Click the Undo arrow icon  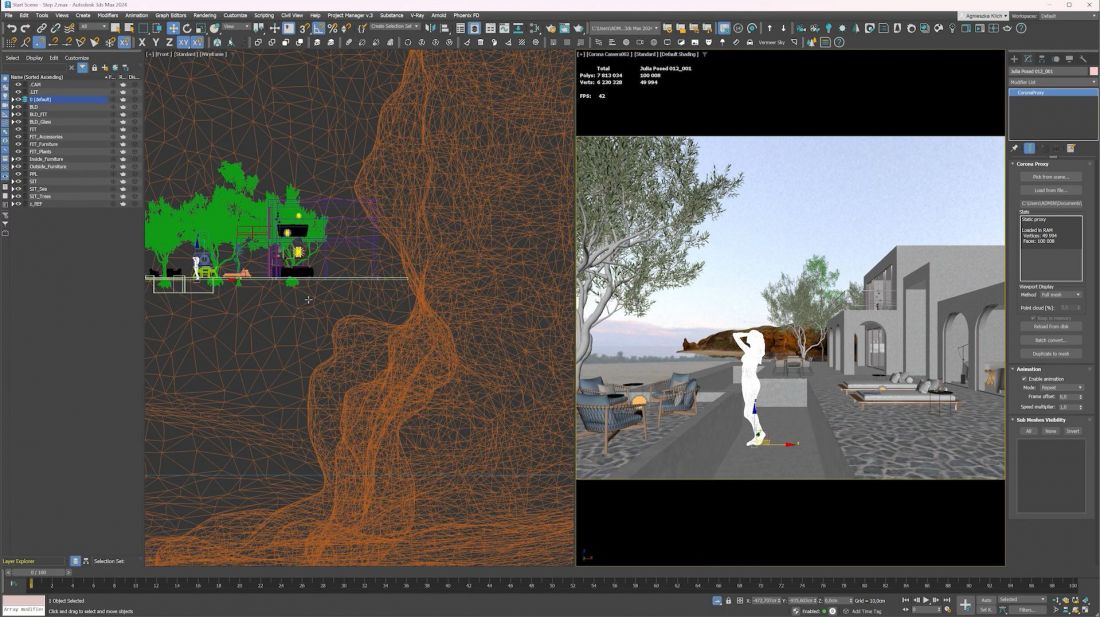[11, 28]
